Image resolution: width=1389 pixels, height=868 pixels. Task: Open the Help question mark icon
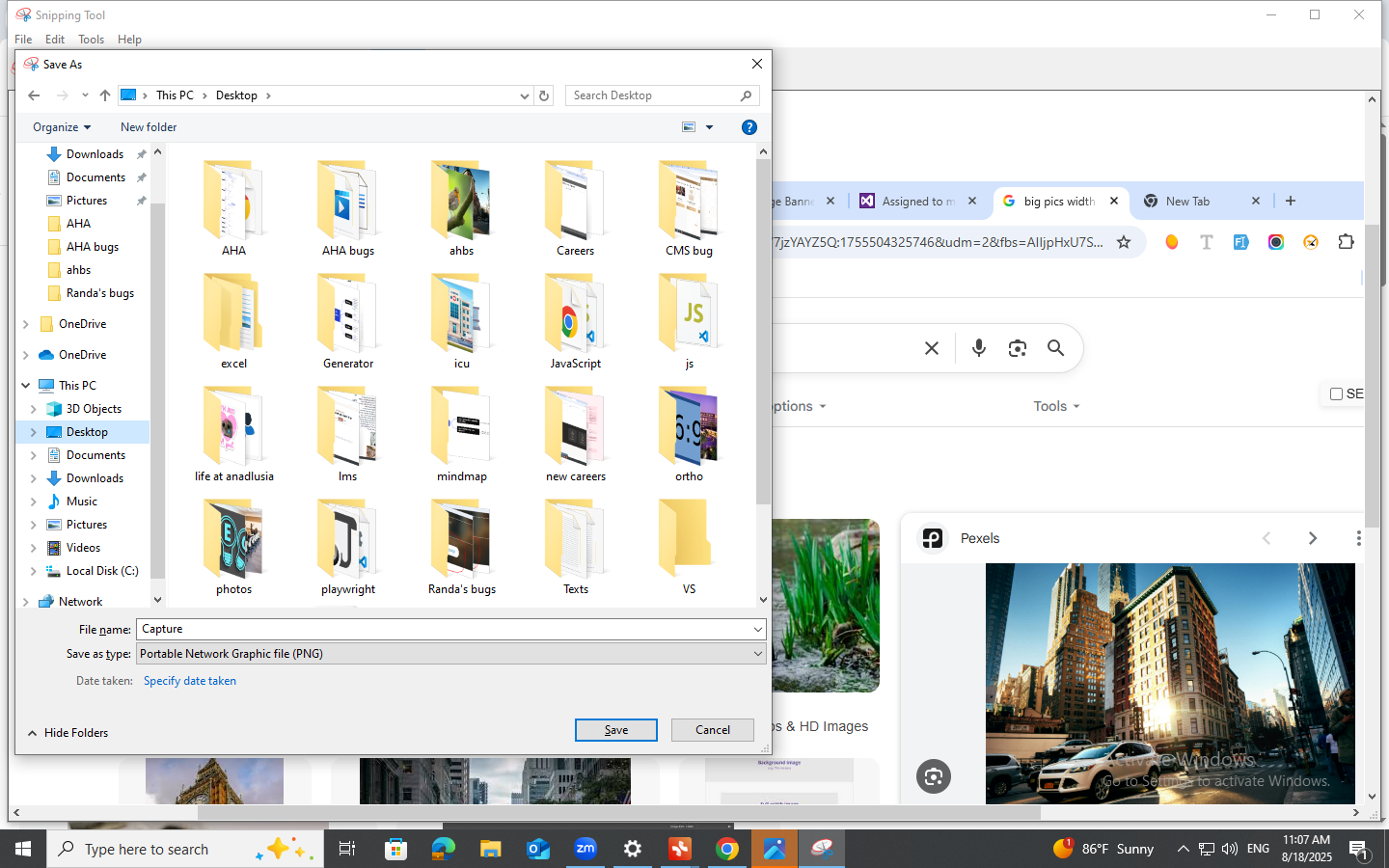tap(749, 127)
